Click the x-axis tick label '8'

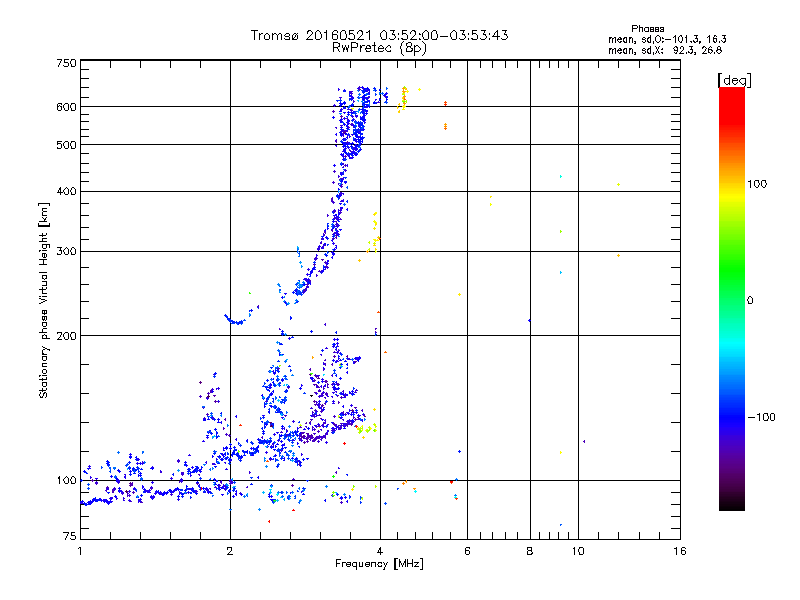pos(530,551)
